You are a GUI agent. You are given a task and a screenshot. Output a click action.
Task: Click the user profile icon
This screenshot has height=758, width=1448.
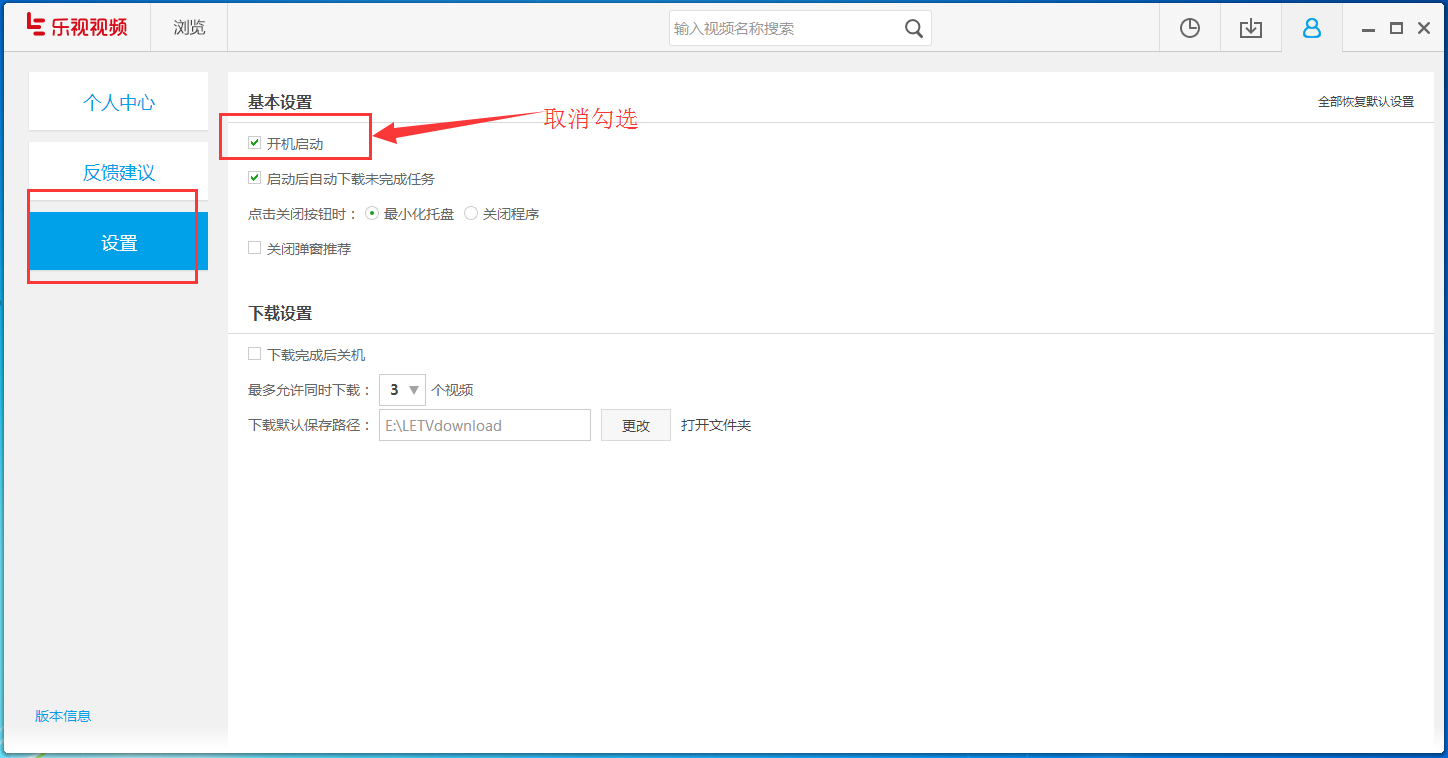(x=1311, y=27)
